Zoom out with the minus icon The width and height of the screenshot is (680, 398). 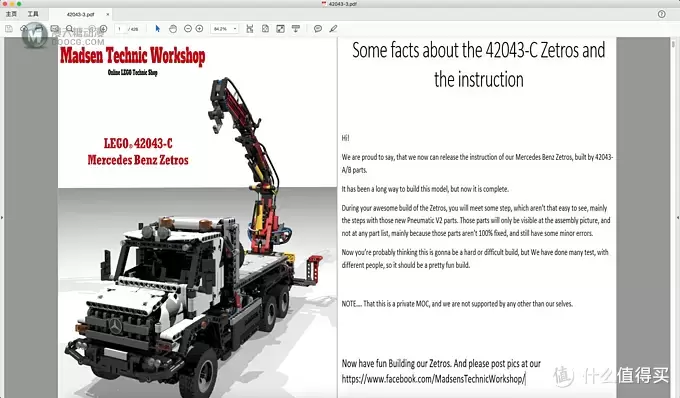188,29
